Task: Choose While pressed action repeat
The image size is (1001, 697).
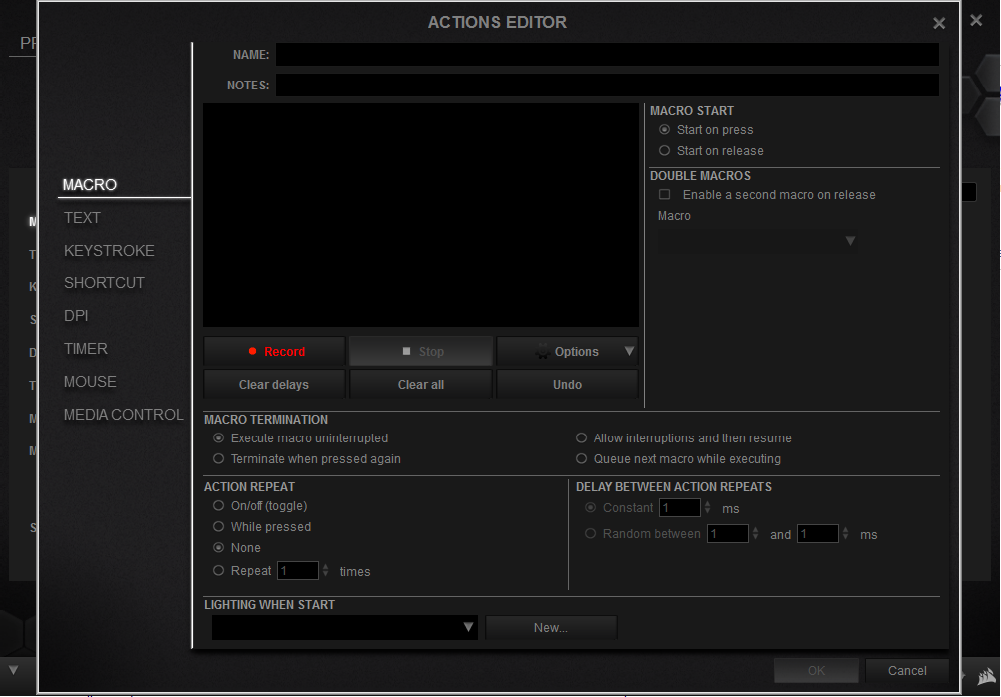Action: click(x=219, y=527)
